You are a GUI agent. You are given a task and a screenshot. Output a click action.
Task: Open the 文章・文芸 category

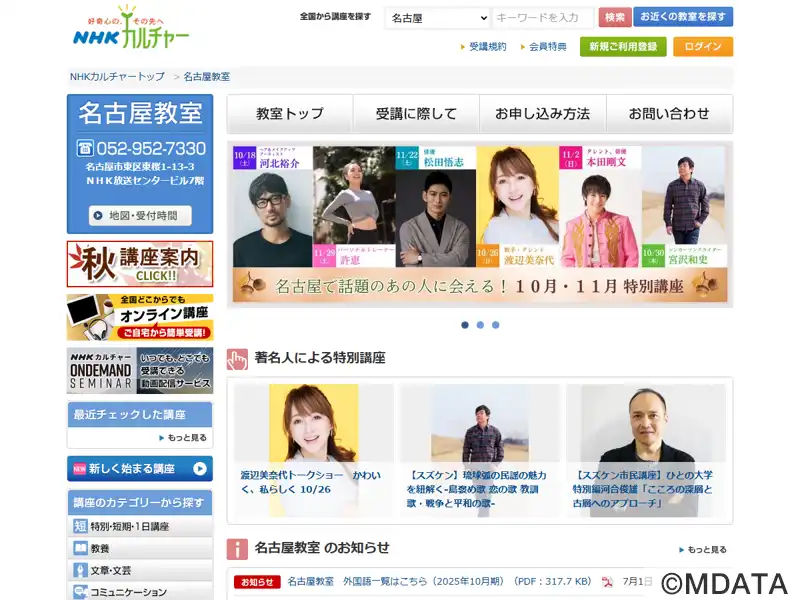click(x=140, y=570)
